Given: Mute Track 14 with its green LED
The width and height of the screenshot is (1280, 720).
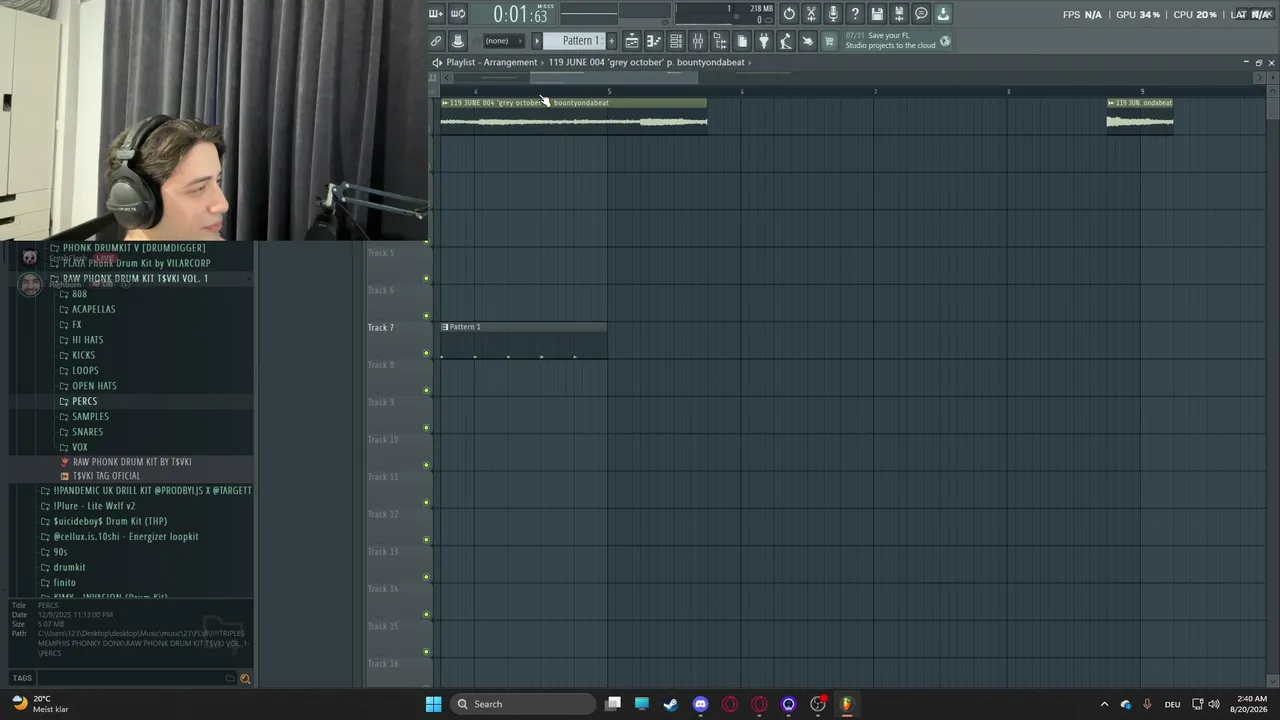Looking at the screenshot, I should 427,615.
